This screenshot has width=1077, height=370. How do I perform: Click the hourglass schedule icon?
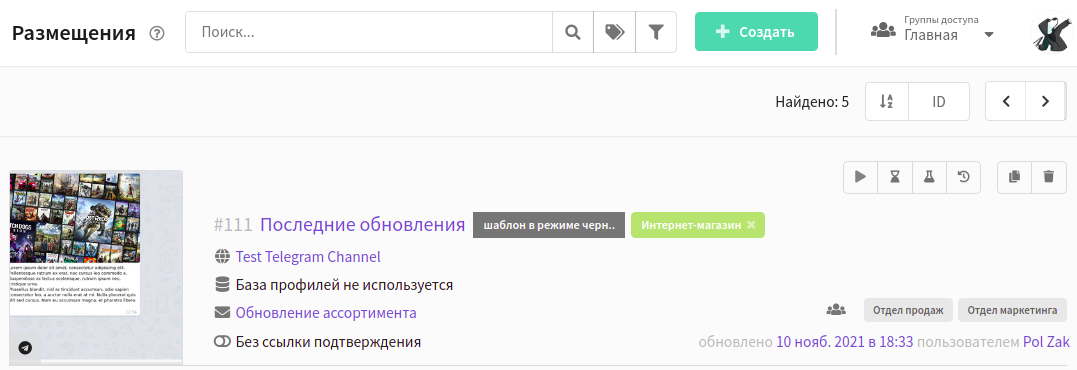(x=894, y=177)
